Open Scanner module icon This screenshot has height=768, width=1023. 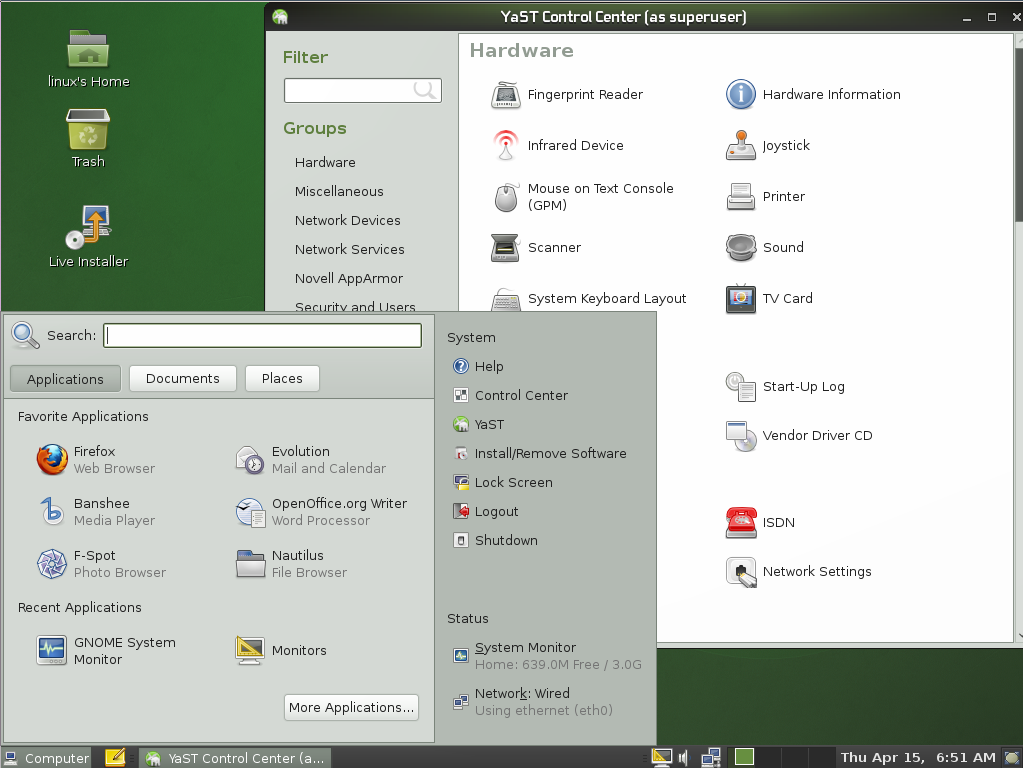tap(505, 247)
